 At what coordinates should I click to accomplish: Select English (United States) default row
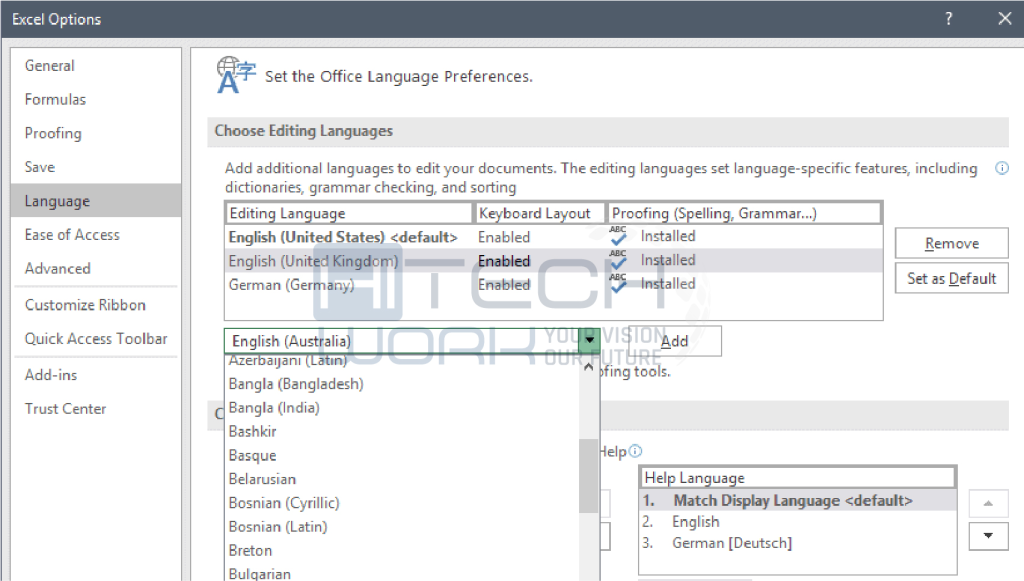(552, 236)
